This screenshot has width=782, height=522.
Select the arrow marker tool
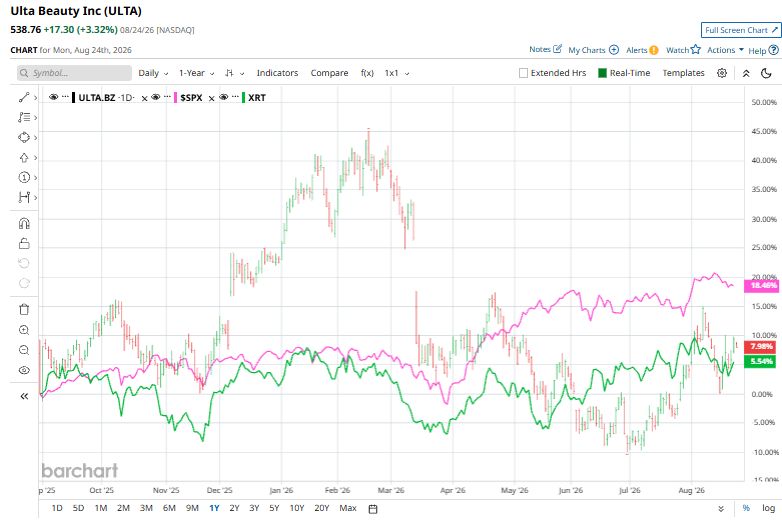pos(24,158)
